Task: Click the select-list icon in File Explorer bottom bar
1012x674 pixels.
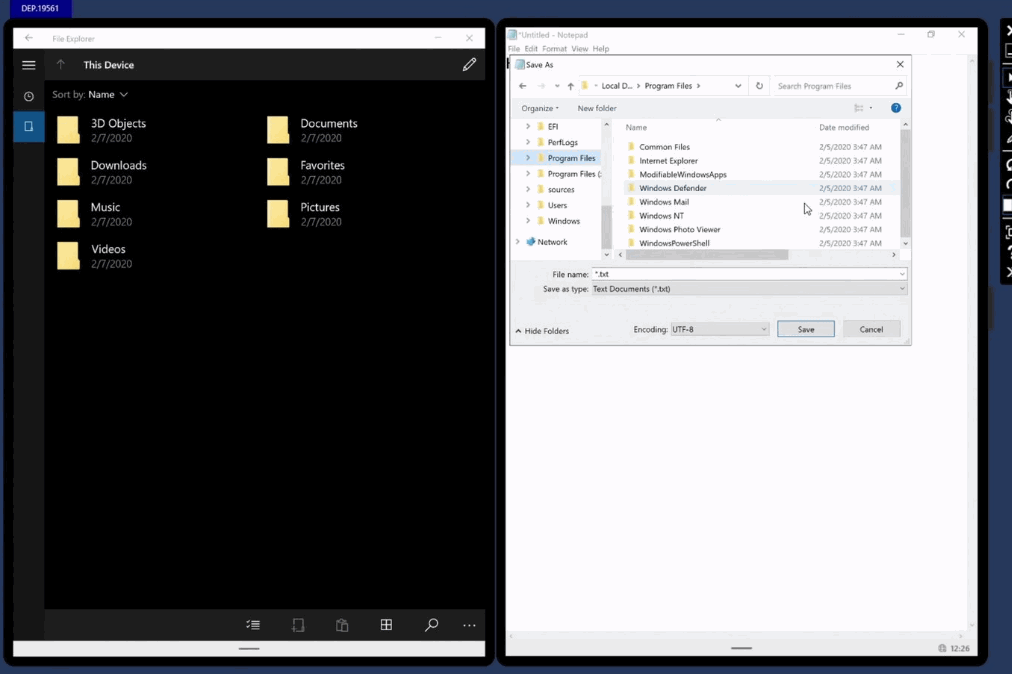Action: tap(253, 624)
